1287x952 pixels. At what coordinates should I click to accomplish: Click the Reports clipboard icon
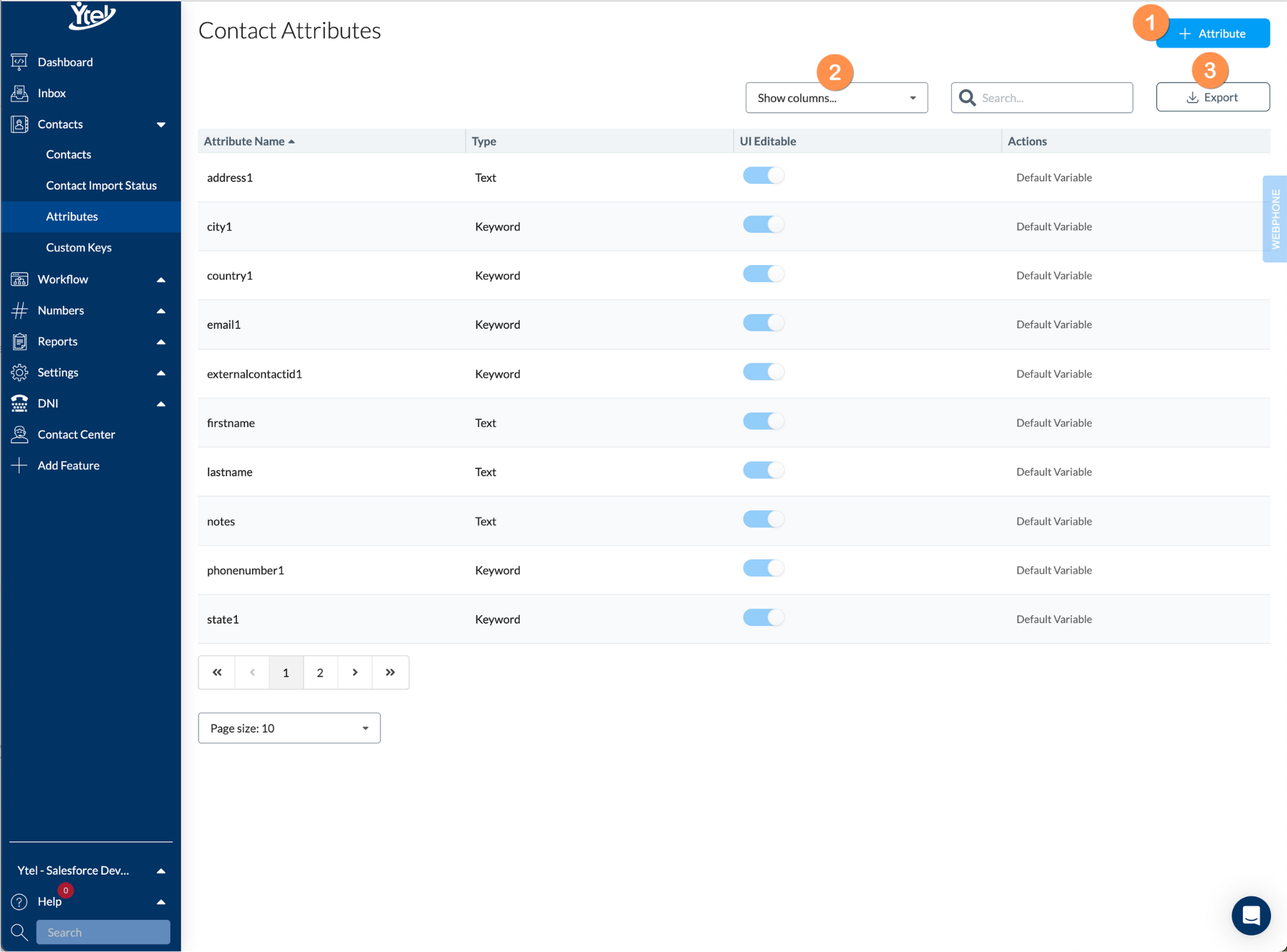point(19,342)
